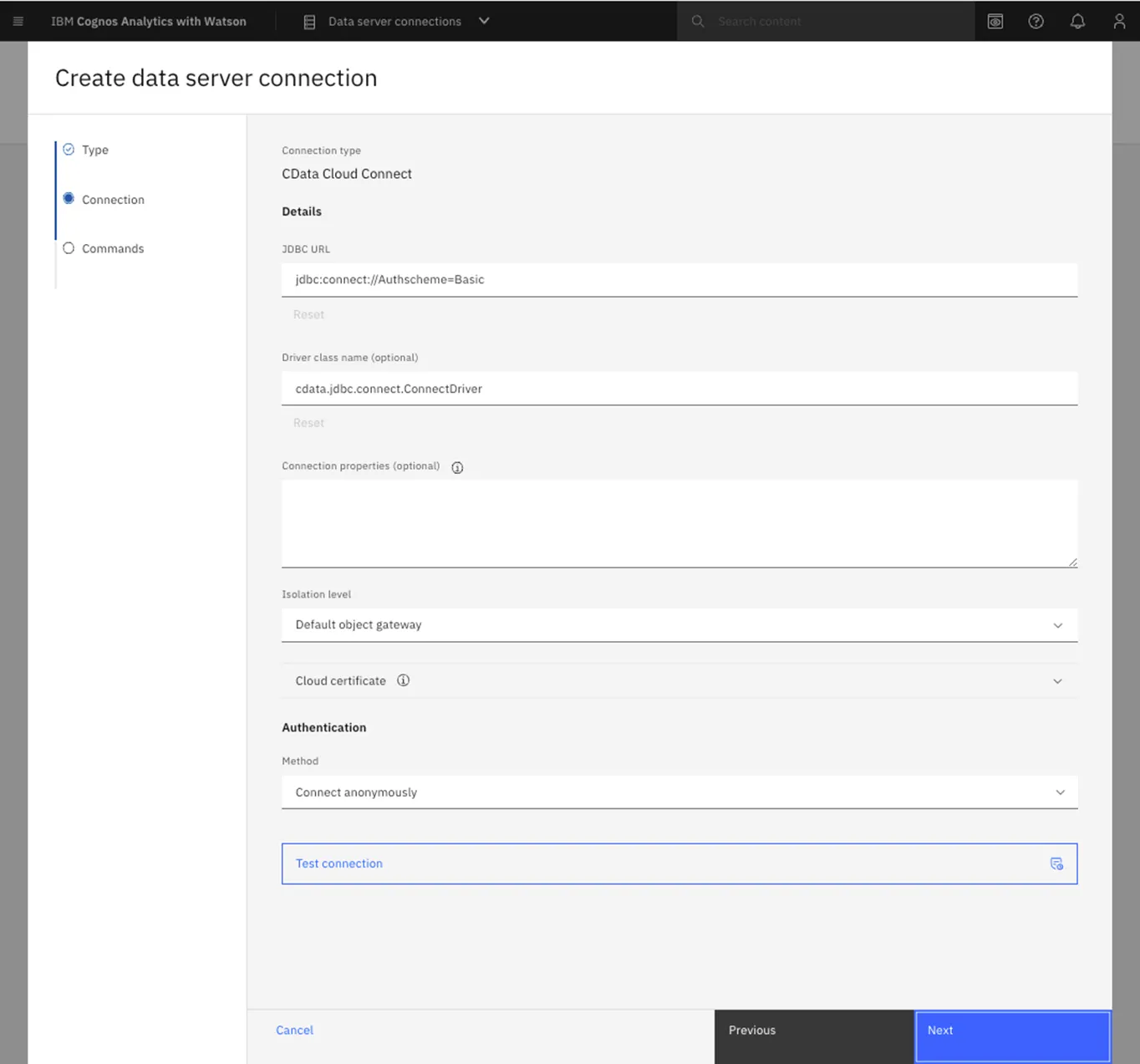
Task: Show info tooltip for Cloud certificate
Action: pos(404,680)
